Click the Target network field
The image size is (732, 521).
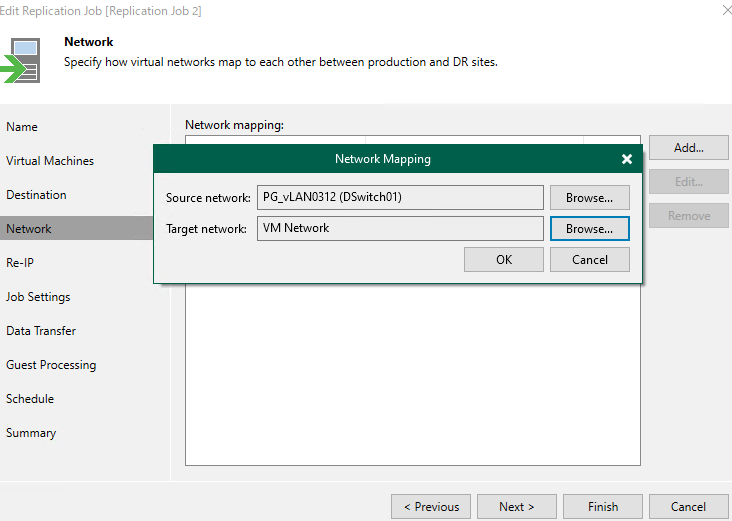click(400, 228)
